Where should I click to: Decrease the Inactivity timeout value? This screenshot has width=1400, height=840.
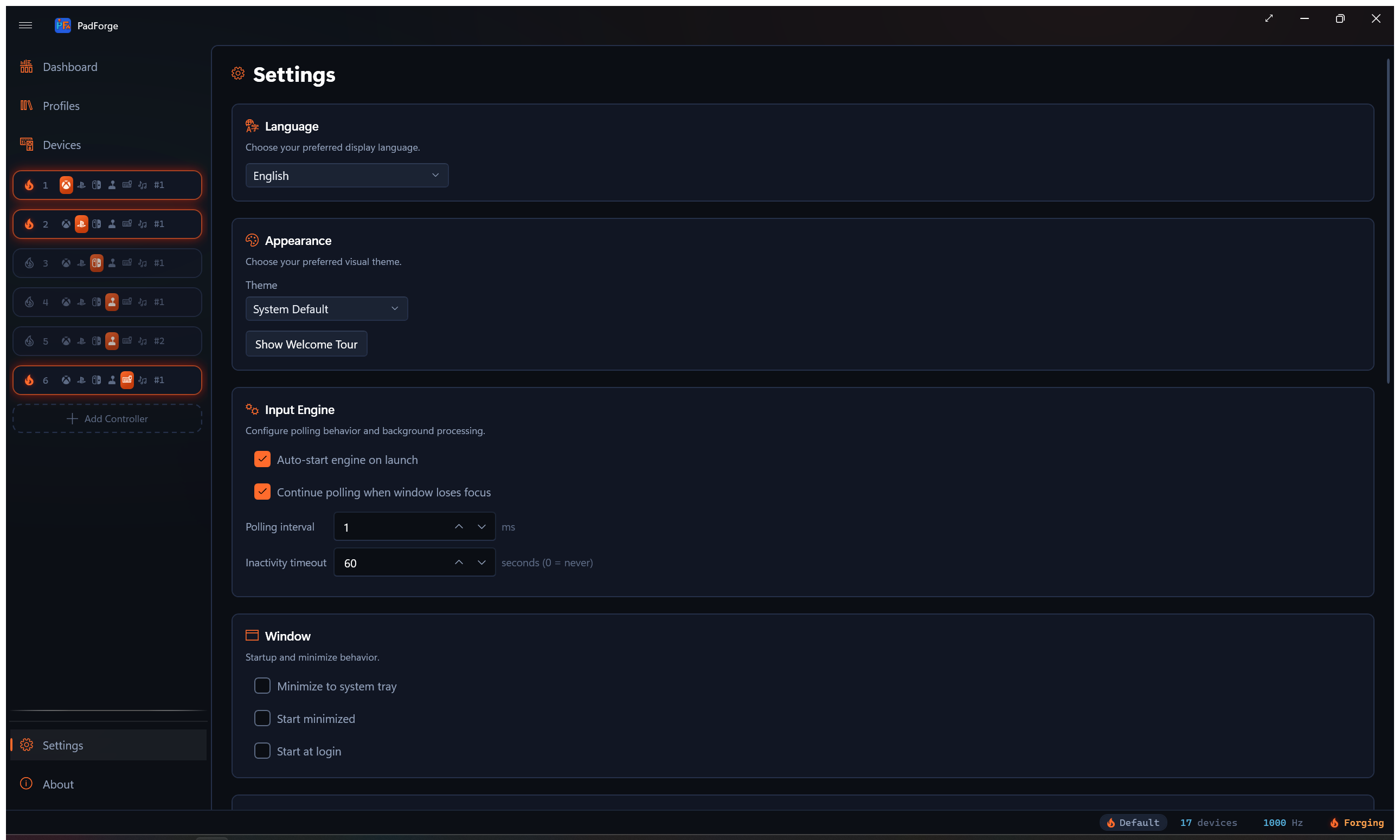point(481,563)
